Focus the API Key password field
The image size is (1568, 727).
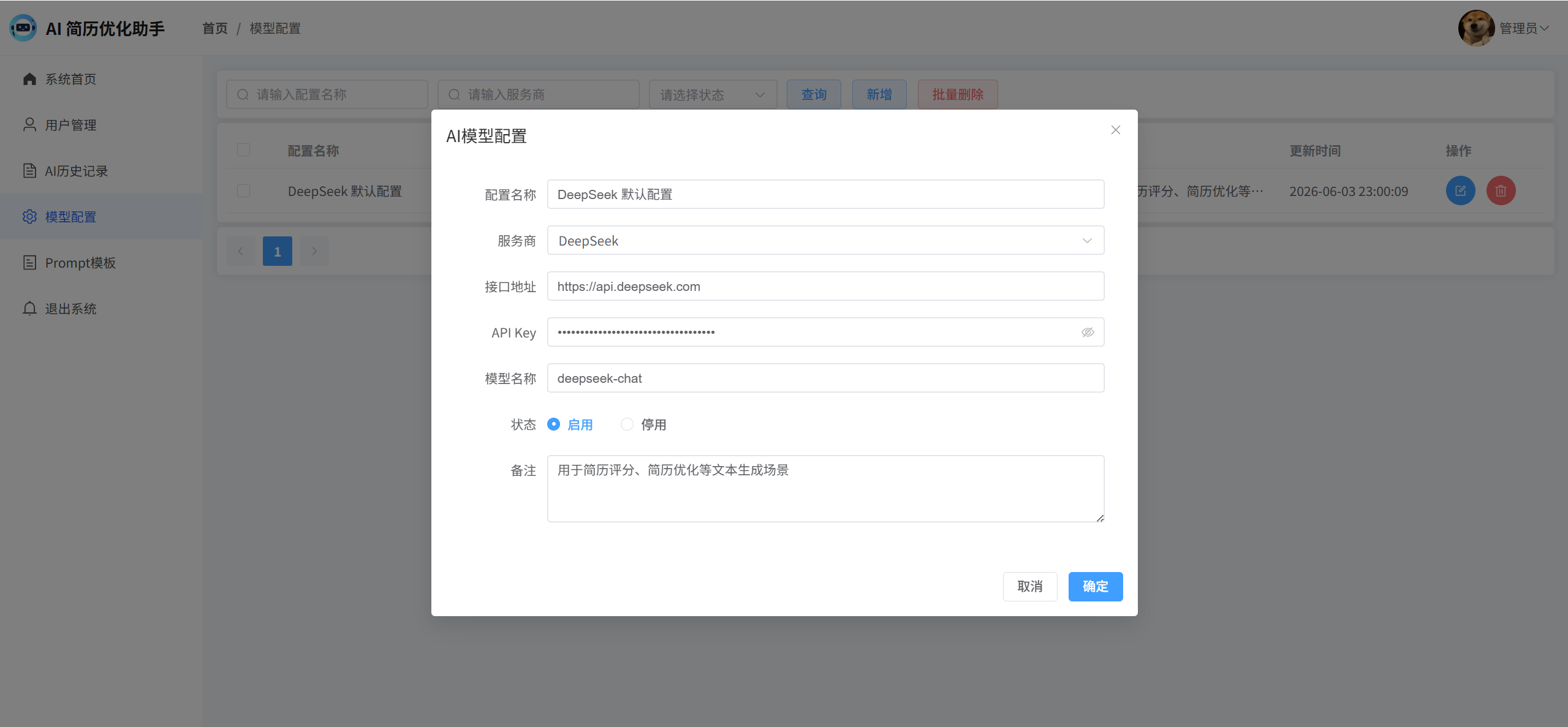[x=825, y=332]
